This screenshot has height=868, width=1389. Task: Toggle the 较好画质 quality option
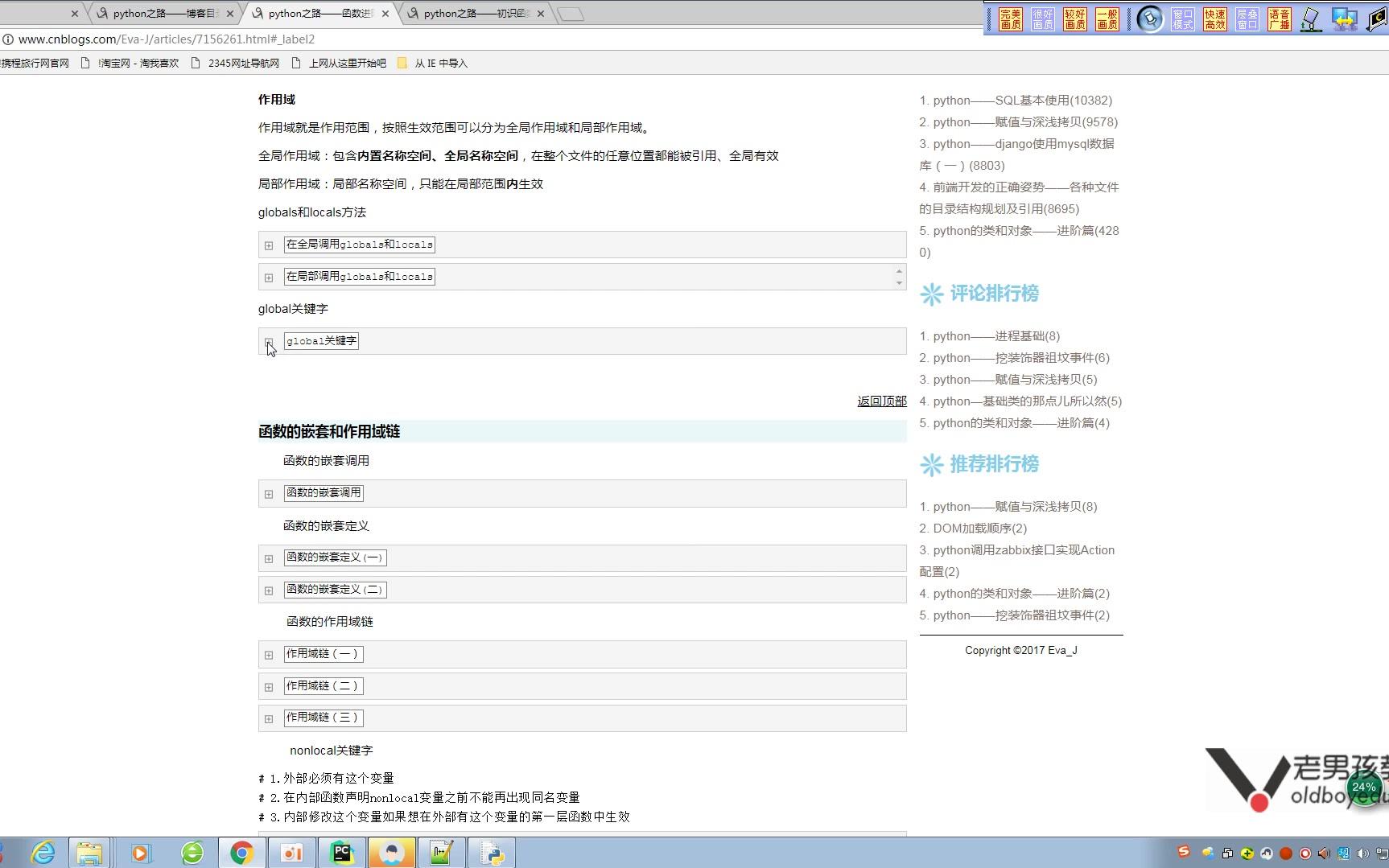[x=1074, y=19]
